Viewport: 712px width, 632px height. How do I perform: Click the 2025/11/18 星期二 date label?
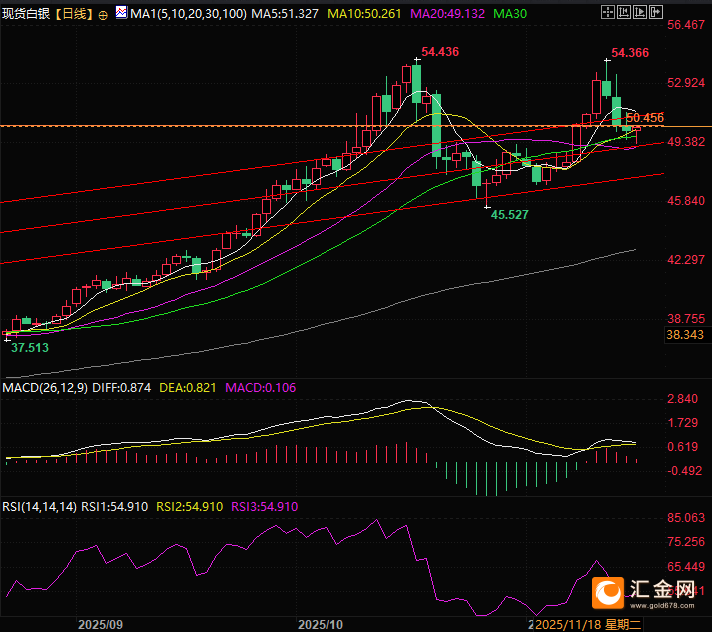point(588,625)
